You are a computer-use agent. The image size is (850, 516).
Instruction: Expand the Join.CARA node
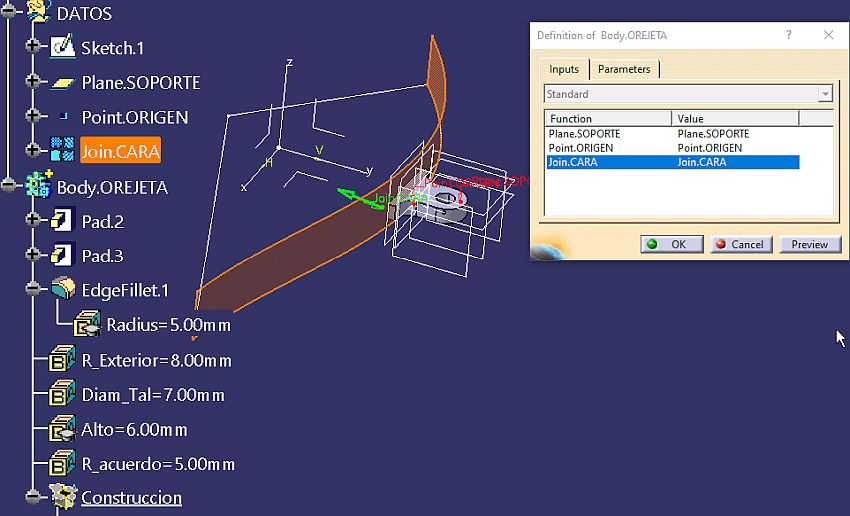[33, 150]
